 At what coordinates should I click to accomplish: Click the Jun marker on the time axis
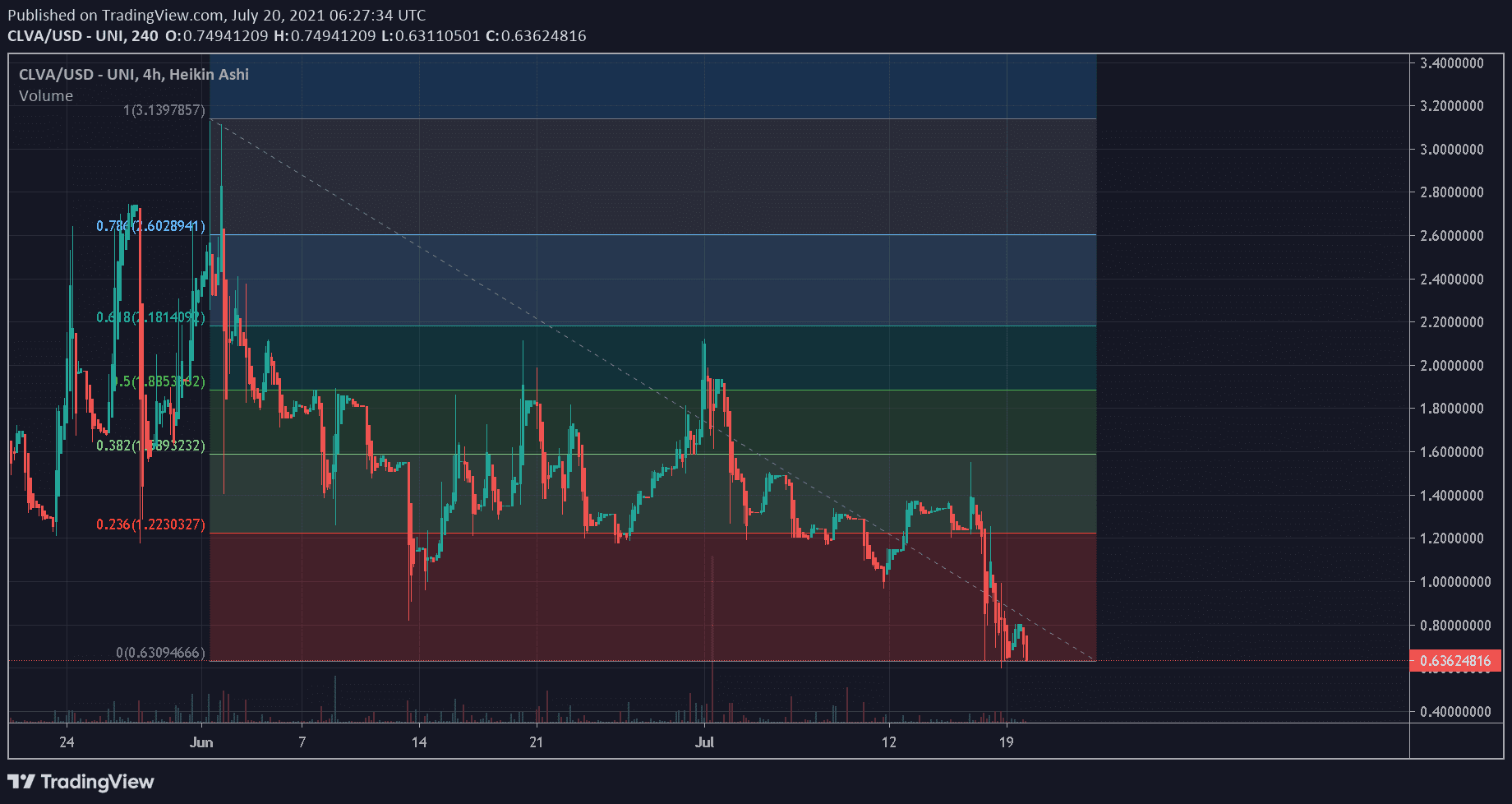click(201, 742)
